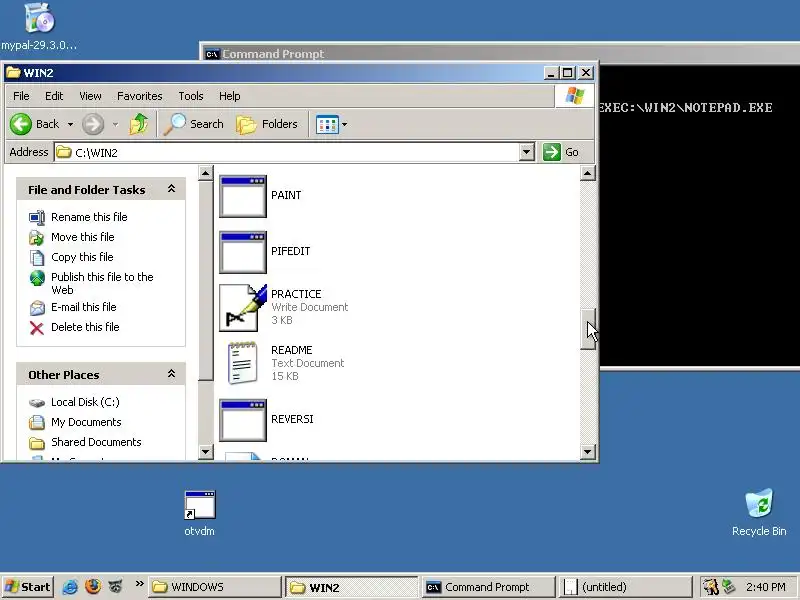Open Shared Documents link in Other Places
800x600 pixels.
[96, 442]
